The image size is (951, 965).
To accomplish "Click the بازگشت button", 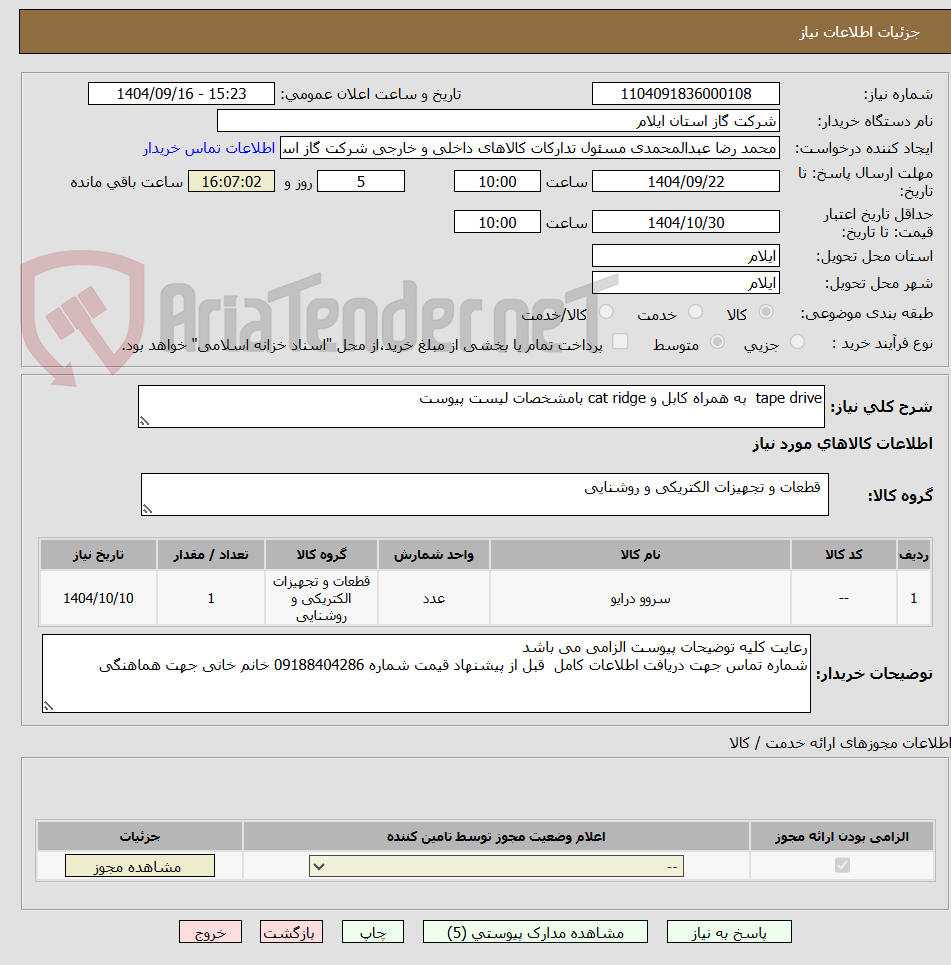I will coord(291,931).
